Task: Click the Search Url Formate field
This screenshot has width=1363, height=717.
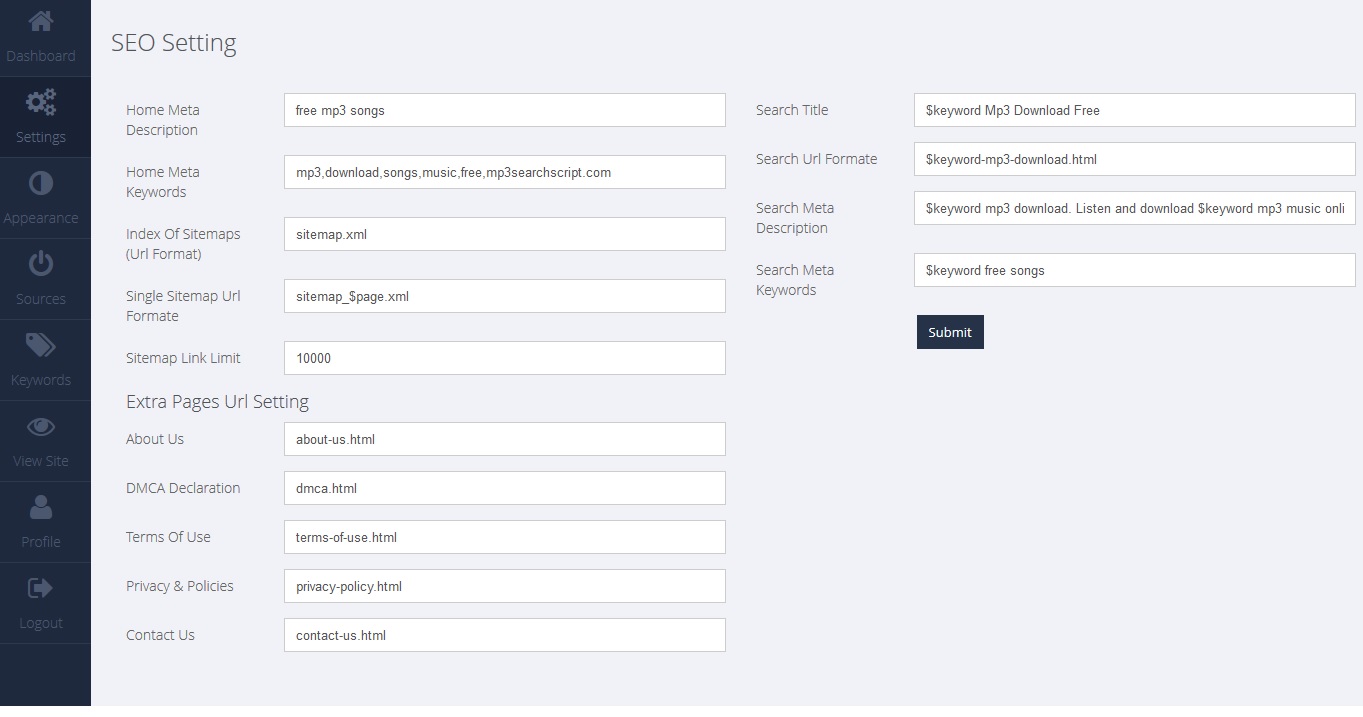Action: [x=1134, y=159]
